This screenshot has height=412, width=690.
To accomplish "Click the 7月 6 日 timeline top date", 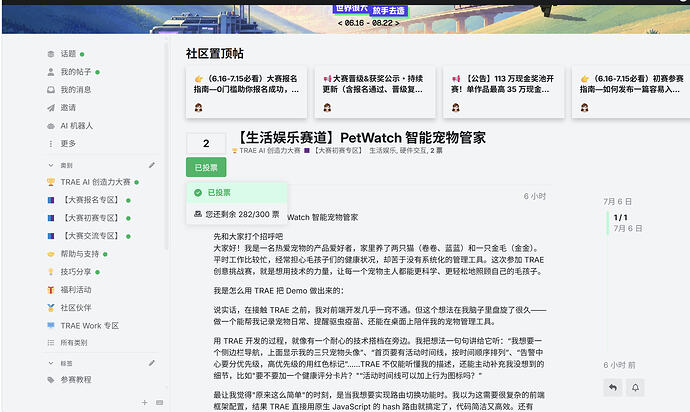I will (x=617, y=202).
